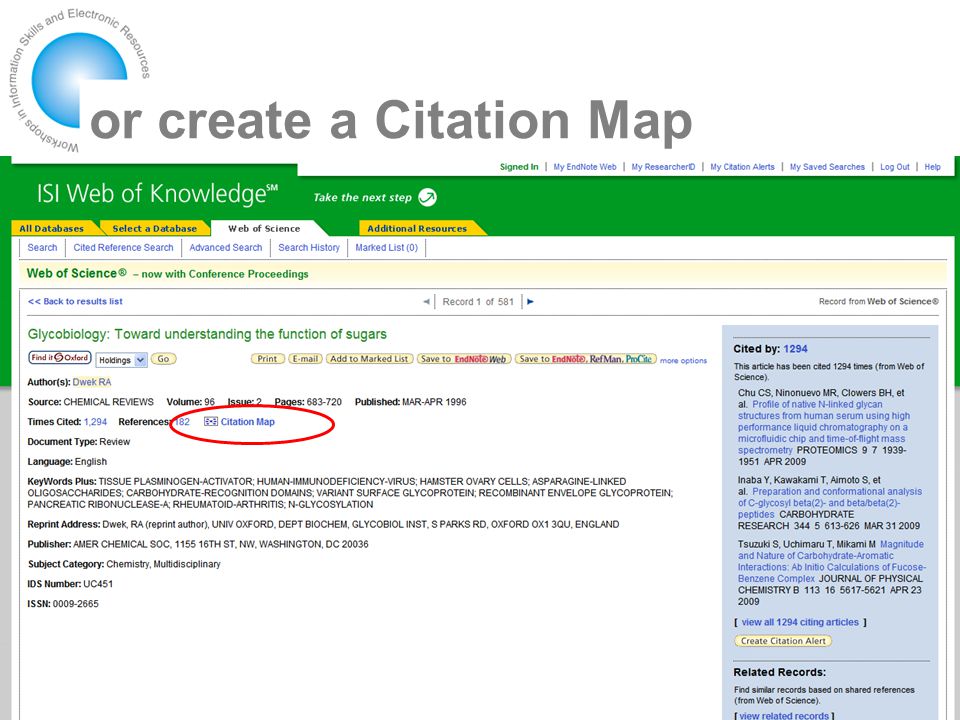The image size is (960, 720).
Task: Click the Go button
Action: (163, 359)
